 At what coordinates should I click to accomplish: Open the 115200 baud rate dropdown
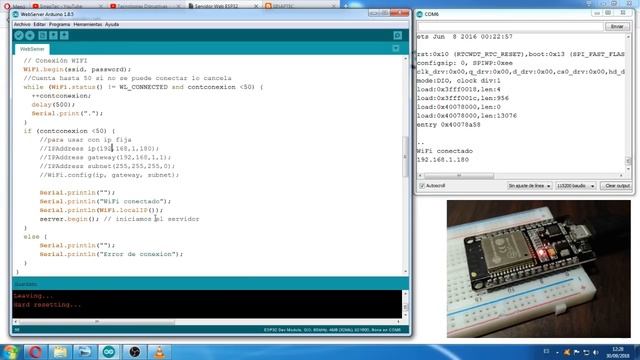coord(576,186)
